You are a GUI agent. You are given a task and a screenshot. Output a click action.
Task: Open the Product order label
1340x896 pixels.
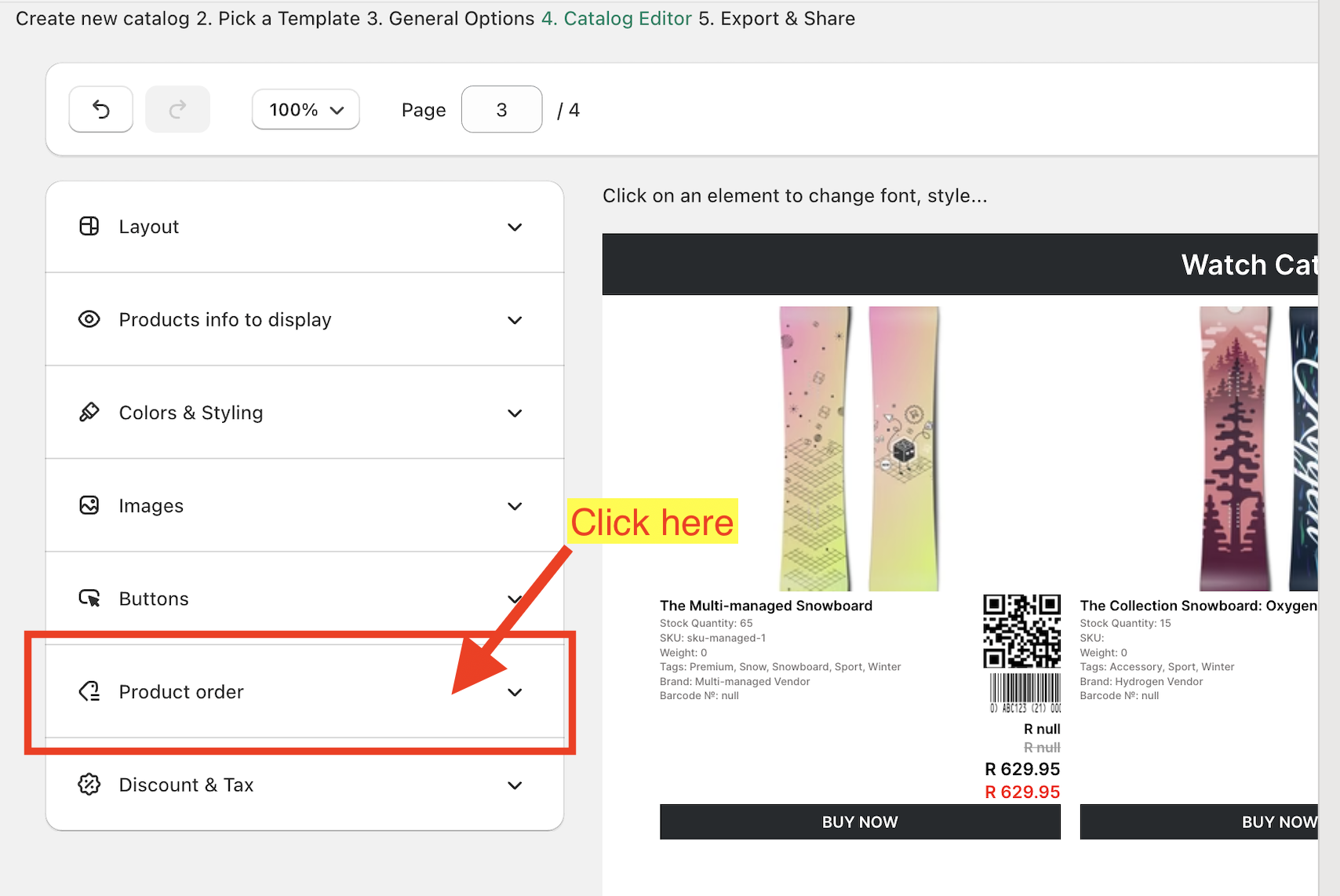pyautogui.click(x=181, y=692)
